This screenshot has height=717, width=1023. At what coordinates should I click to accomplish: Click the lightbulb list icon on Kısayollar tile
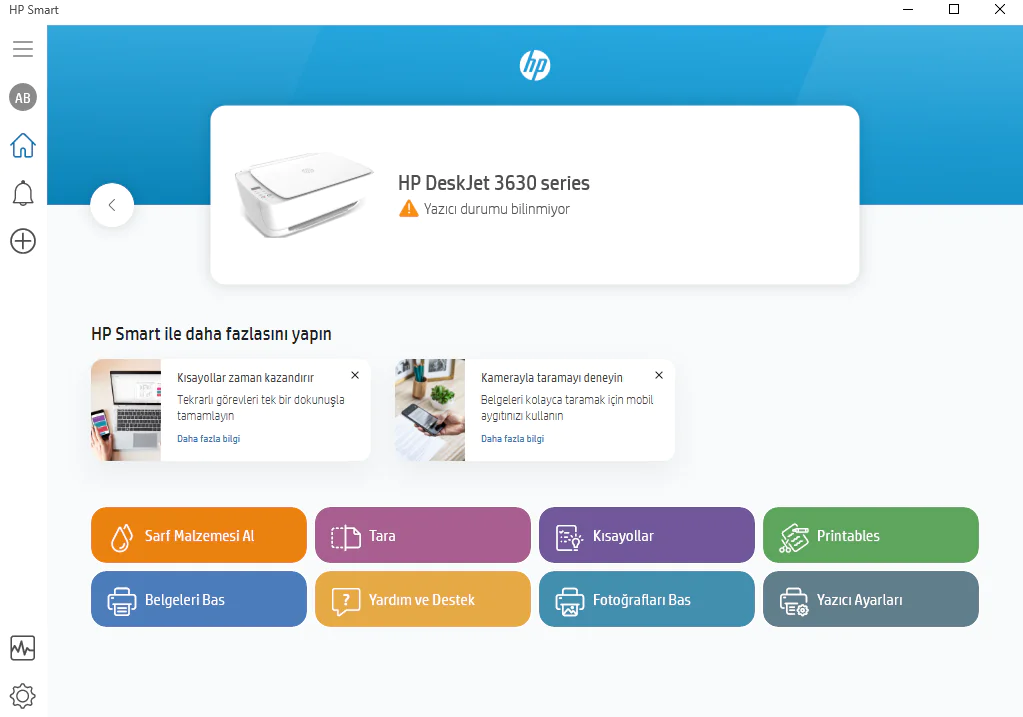coord(569,538)
